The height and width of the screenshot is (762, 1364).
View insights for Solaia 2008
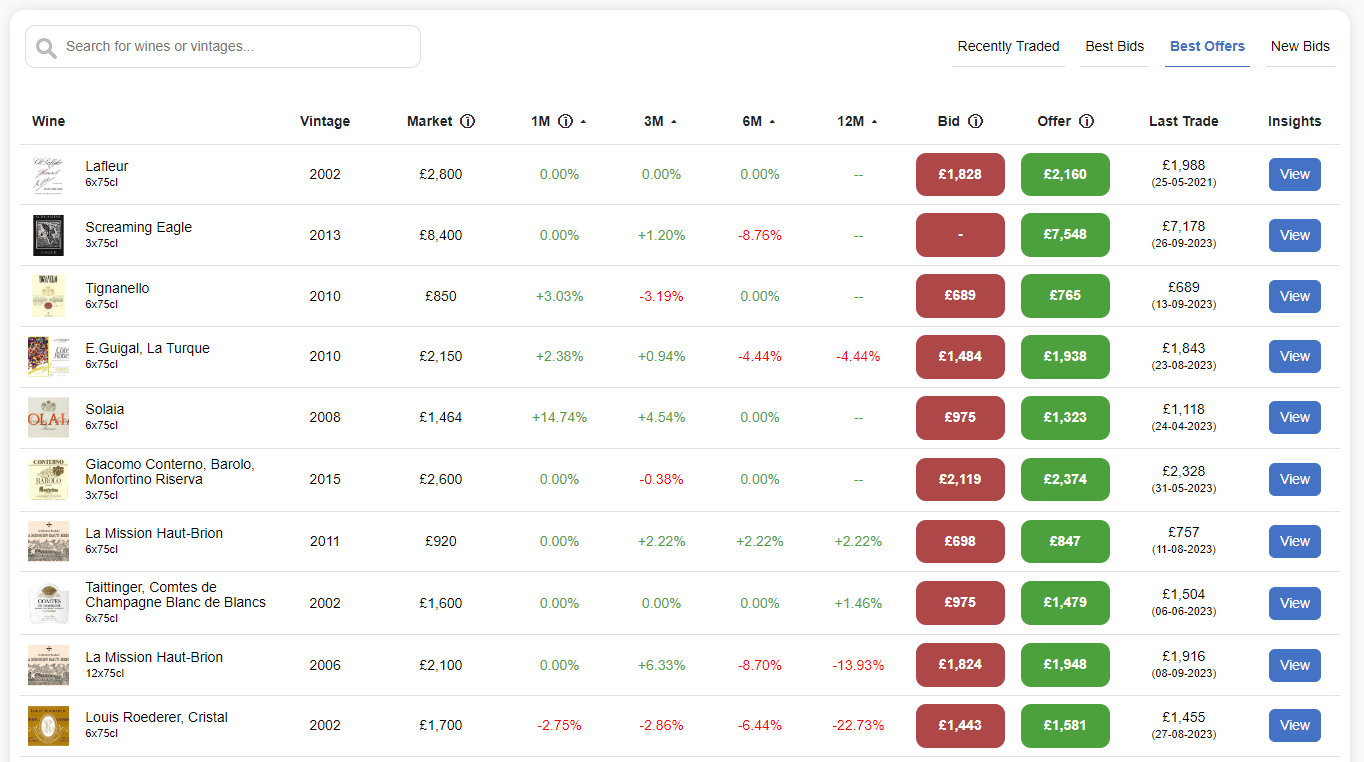1294,417
